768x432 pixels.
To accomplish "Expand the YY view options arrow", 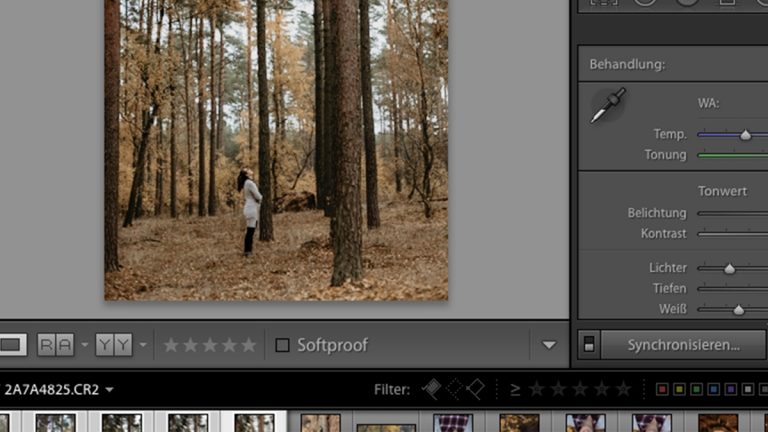I will point(143,345).
